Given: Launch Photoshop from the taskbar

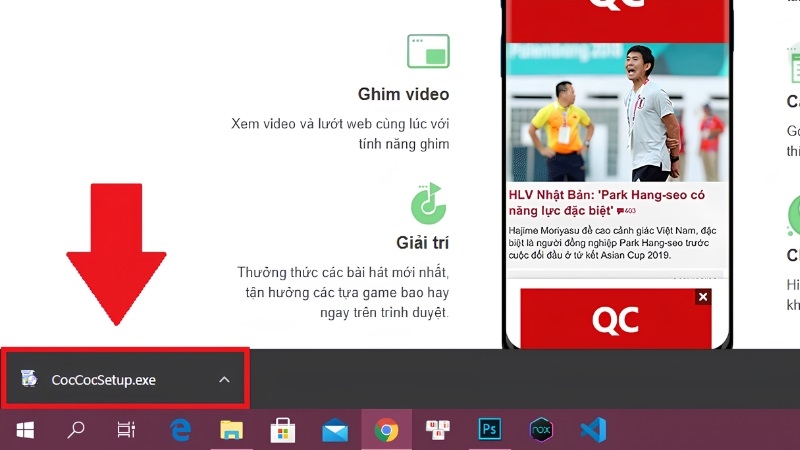Looking at the screenshot, I should (489, 429).
